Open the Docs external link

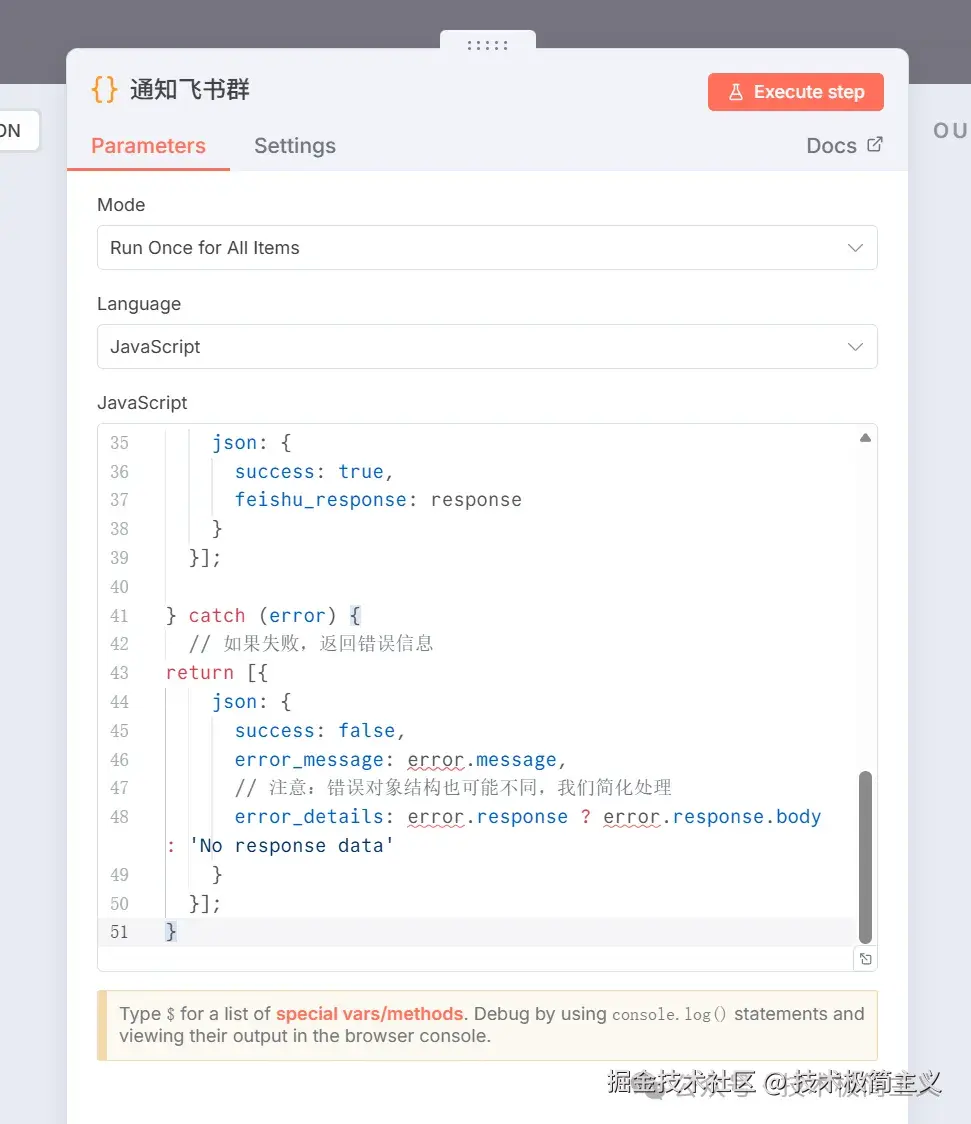(x=844, y=145)
